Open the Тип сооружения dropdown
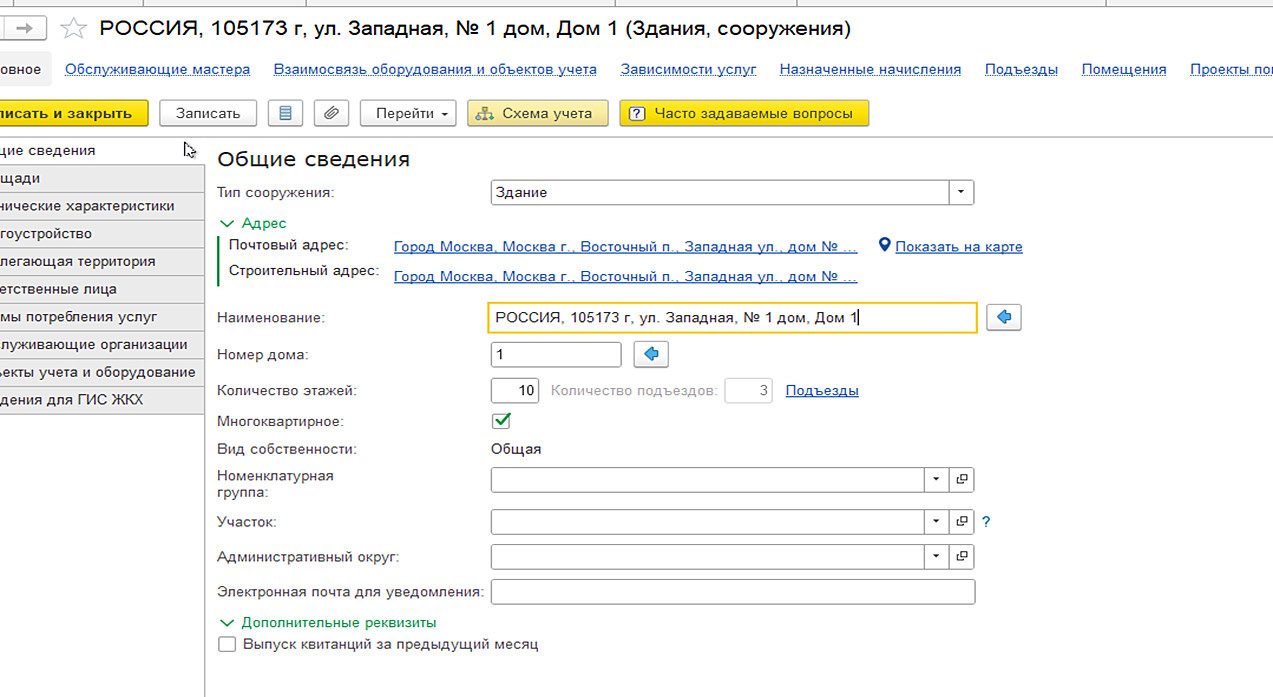Screen dimensions: 1273x697 [961, 192]
